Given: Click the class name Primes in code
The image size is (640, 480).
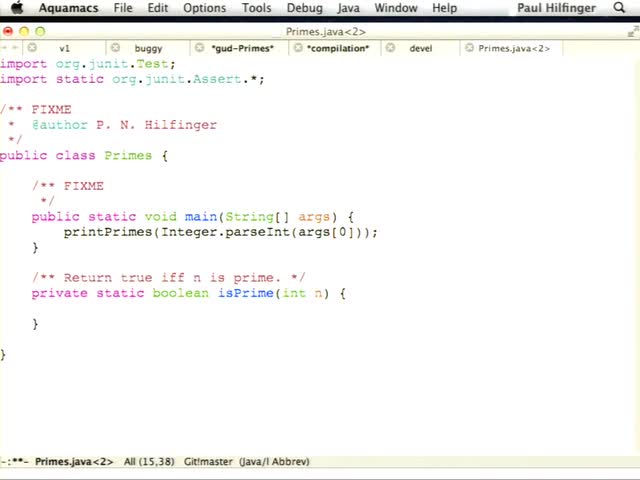Looking at the screenshot, I should point(128,156).
